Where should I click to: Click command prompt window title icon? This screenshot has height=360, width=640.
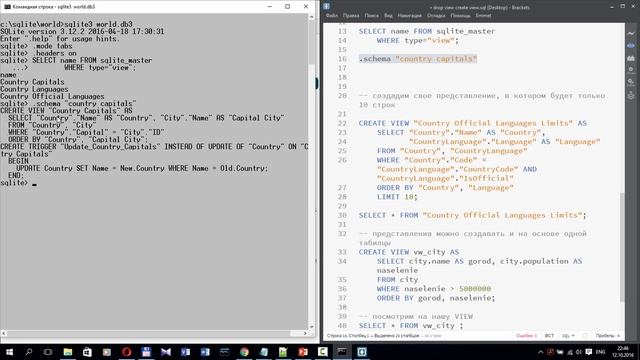click(6, 7)
